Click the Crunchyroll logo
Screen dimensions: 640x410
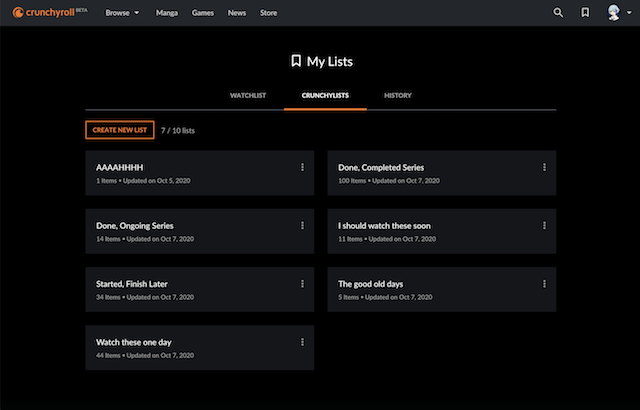(x=50, y=13)
